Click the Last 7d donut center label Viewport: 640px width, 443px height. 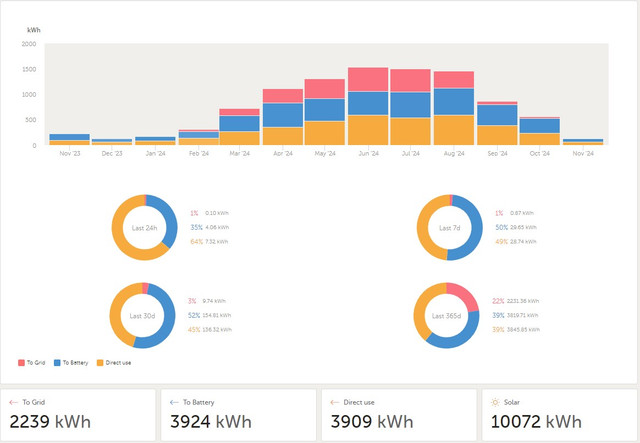[x=449, y=228]
